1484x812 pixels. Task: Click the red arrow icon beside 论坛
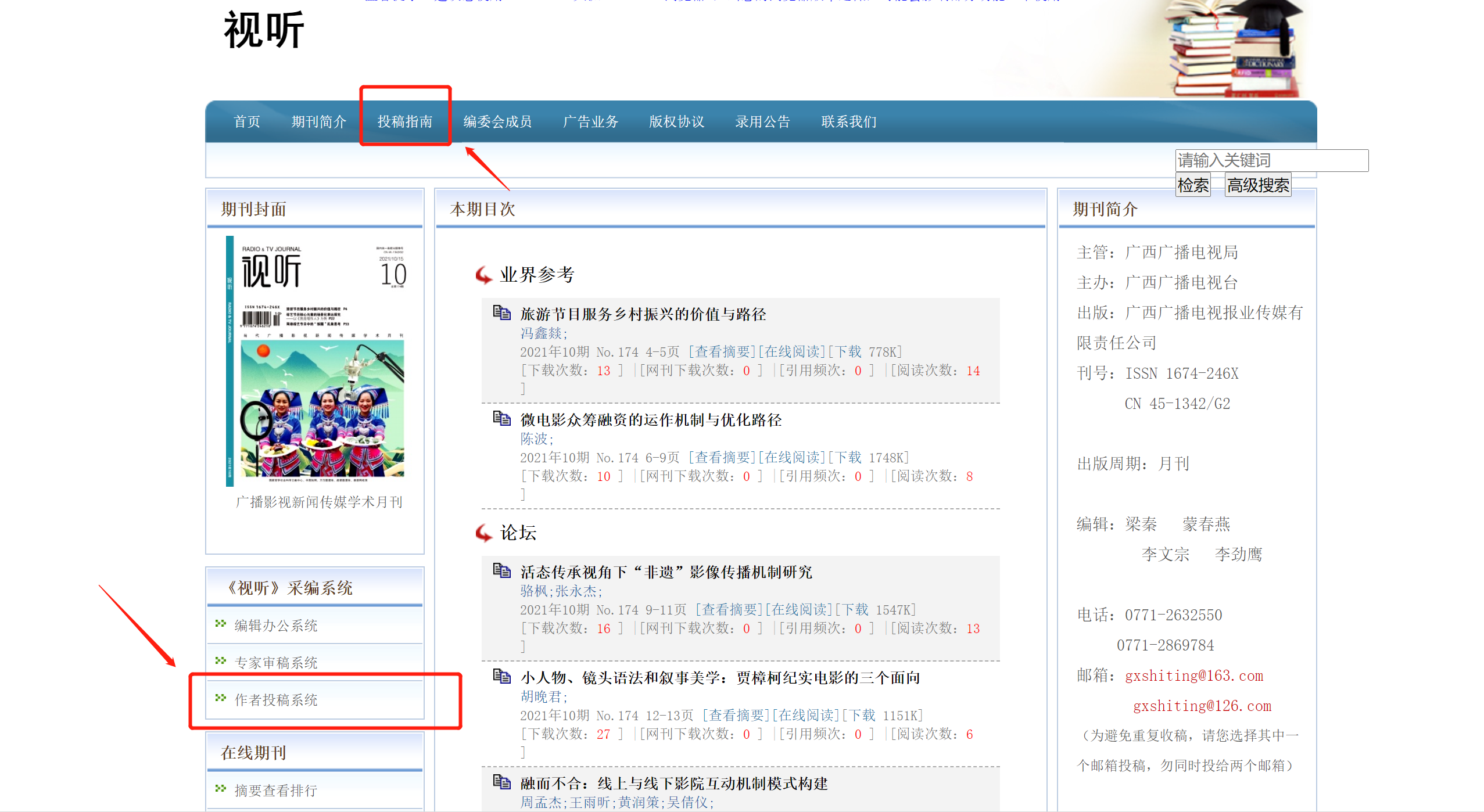(x=484, y=533)
